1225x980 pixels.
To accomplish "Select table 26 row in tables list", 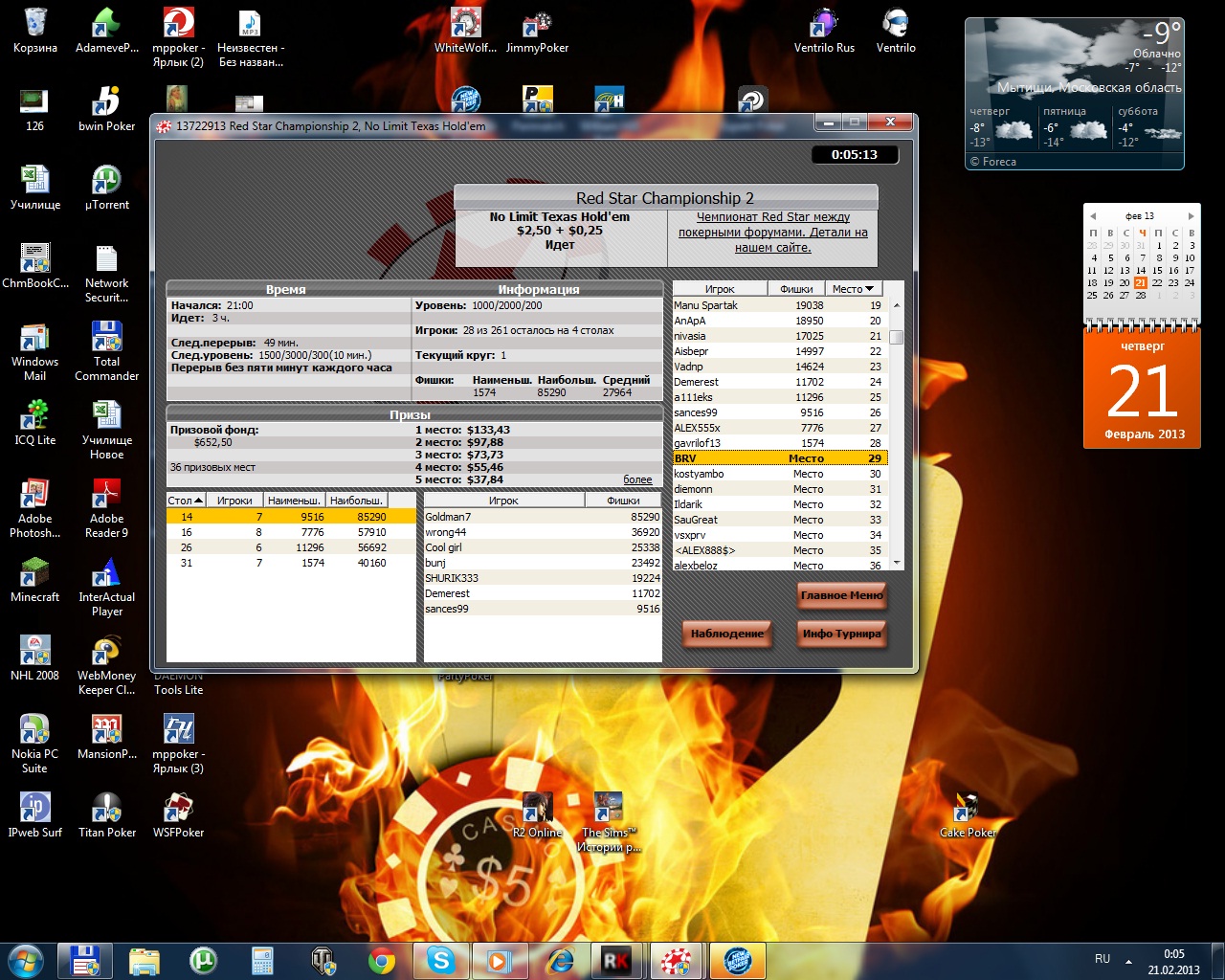I will click(291, 547).
